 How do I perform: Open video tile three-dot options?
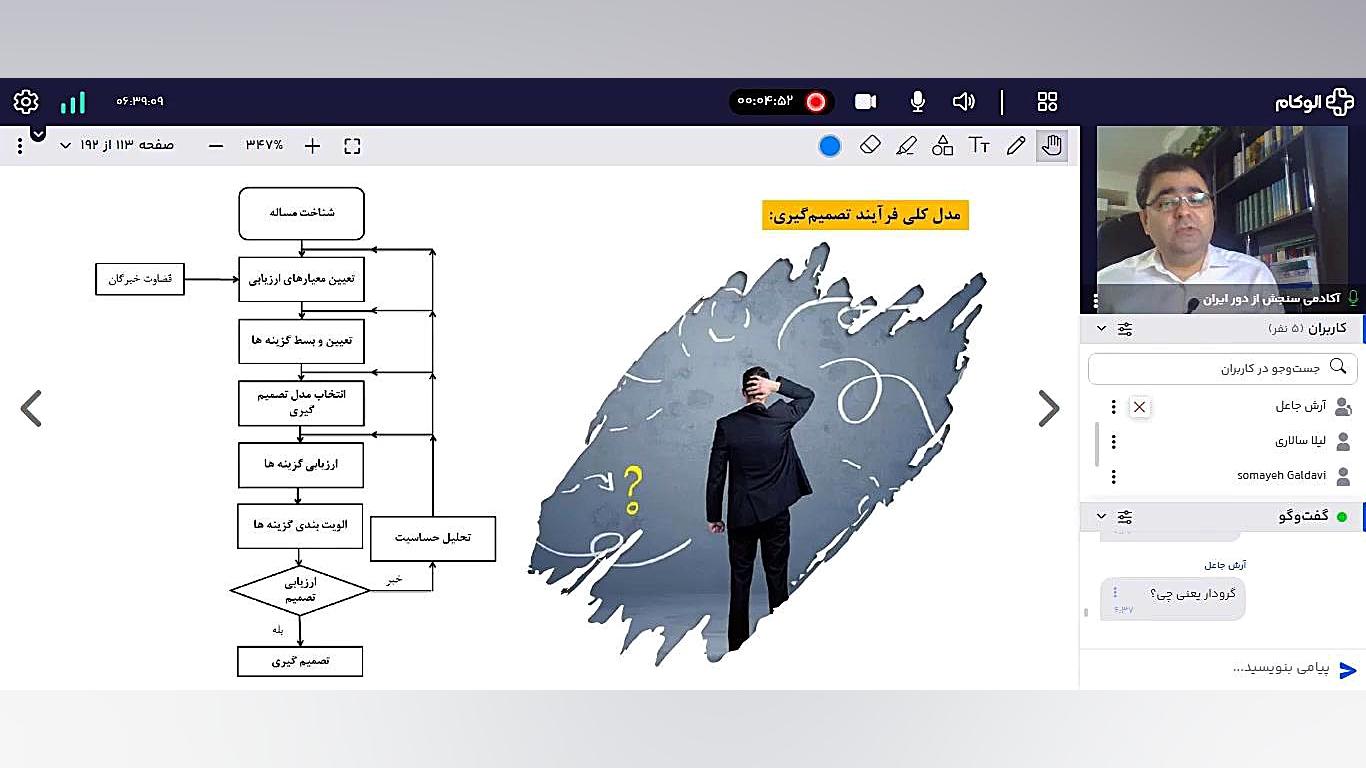click(1096, 301)
